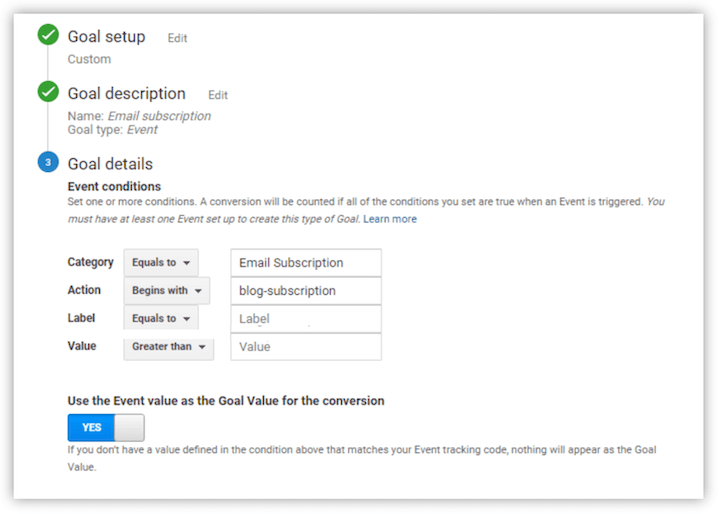Focus the empty Label input field
Screen dimensions: 720x514
click(306, 319)
